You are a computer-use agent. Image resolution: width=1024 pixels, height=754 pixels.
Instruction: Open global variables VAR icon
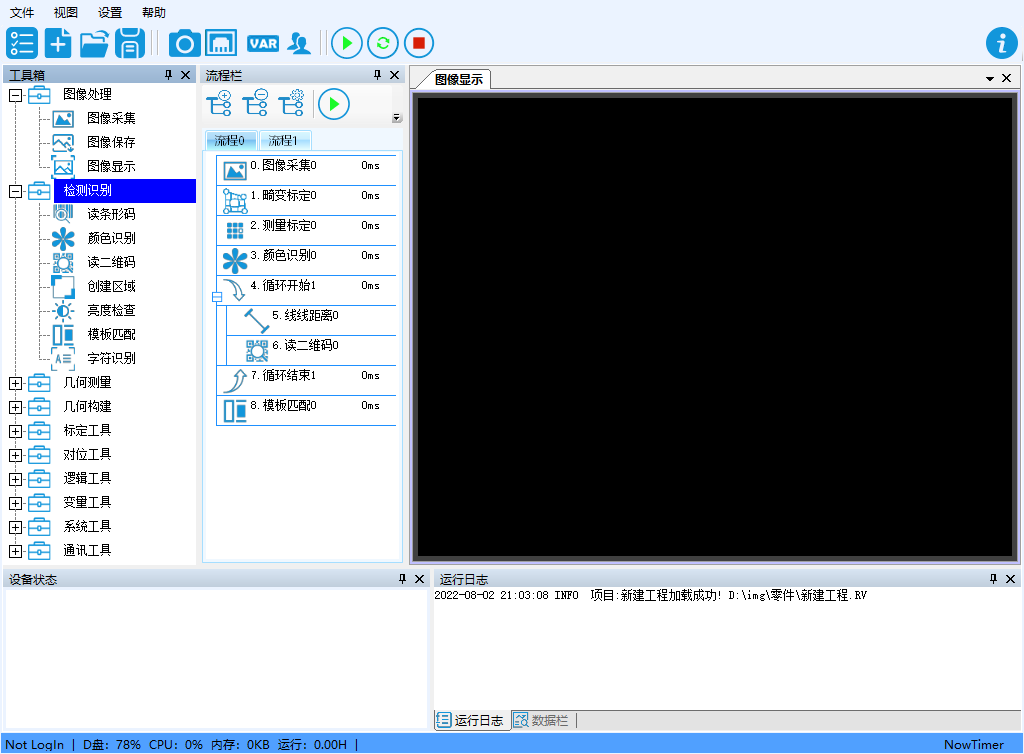click(x=263, y=44)
